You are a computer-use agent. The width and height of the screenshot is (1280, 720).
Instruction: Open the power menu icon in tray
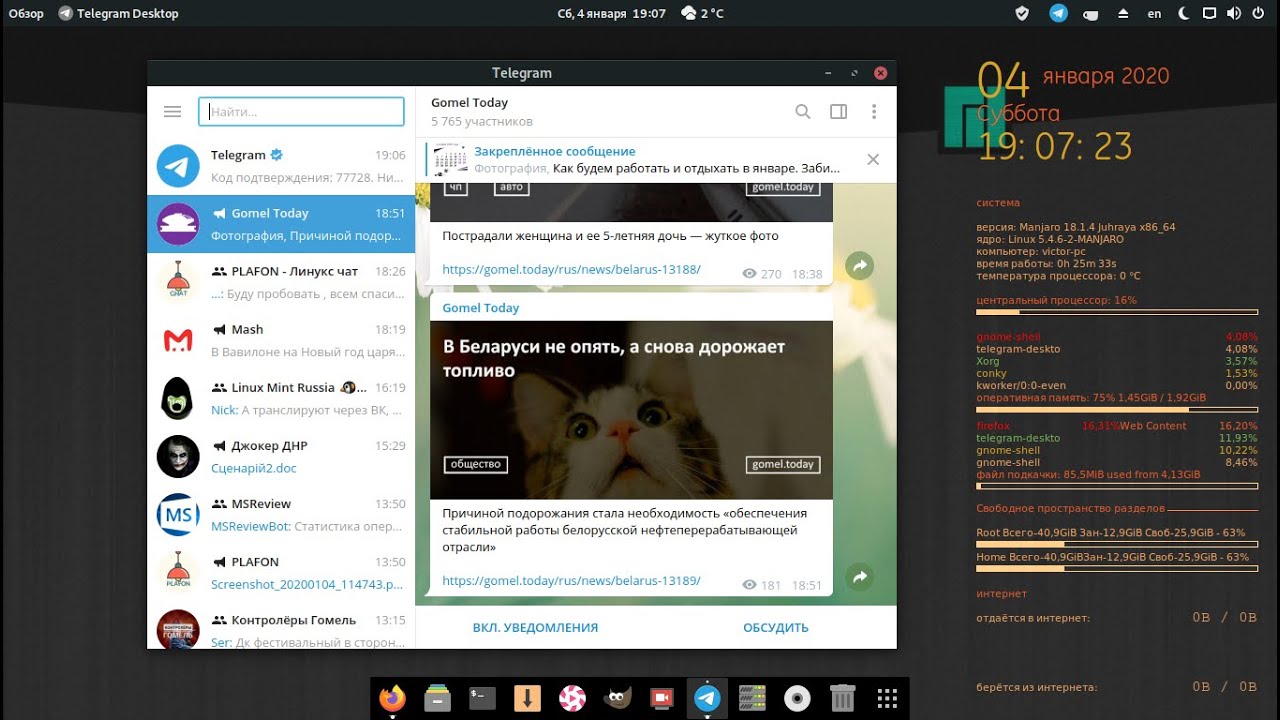point(1259,14)
